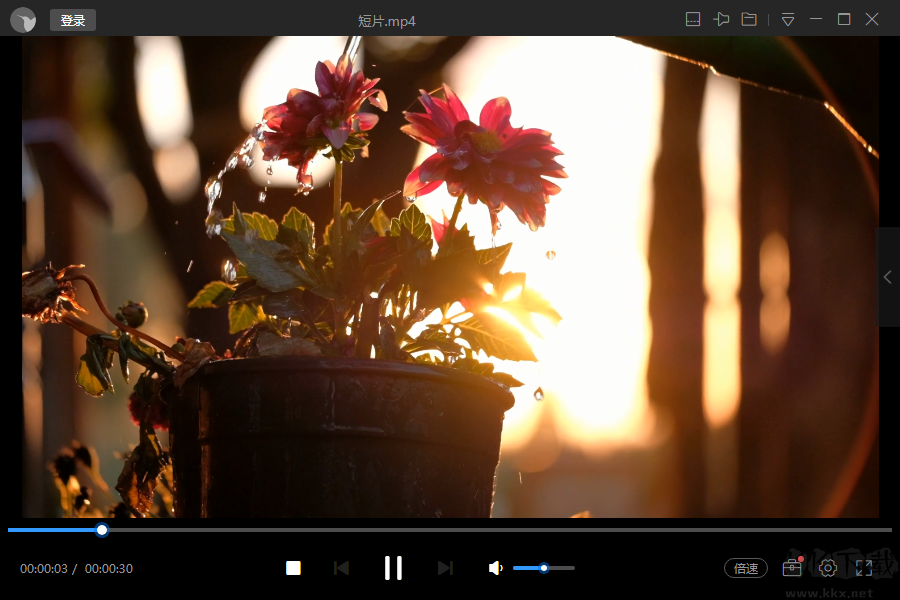Click the playback progress slider handle
Screen dimensions: 900x600
click(x=102, y=530)
